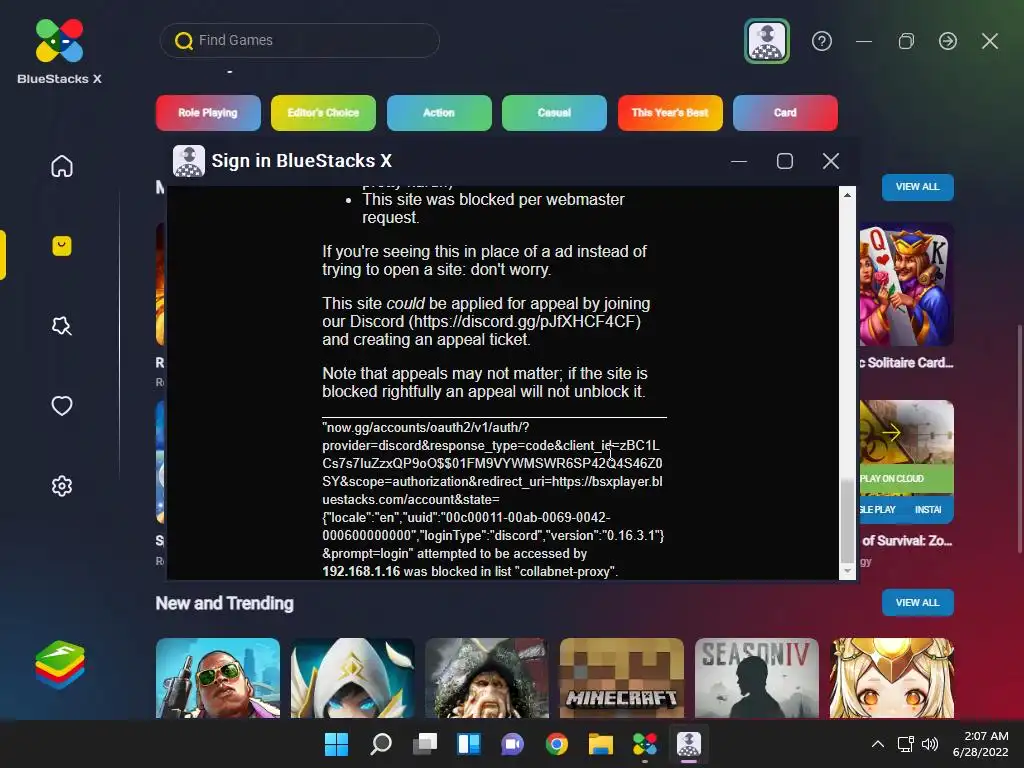
Task: Click the 192.168.1.16 IP address text
Action: coord(361,571)
